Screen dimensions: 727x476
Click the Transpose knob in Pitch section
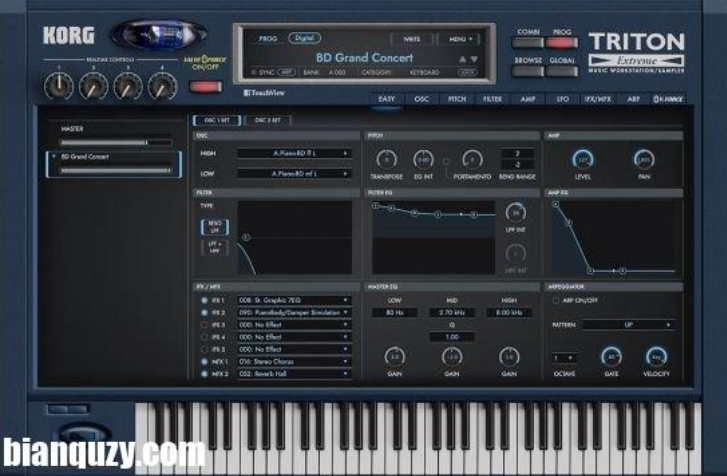pyautogui.click(x=389, y=159)
